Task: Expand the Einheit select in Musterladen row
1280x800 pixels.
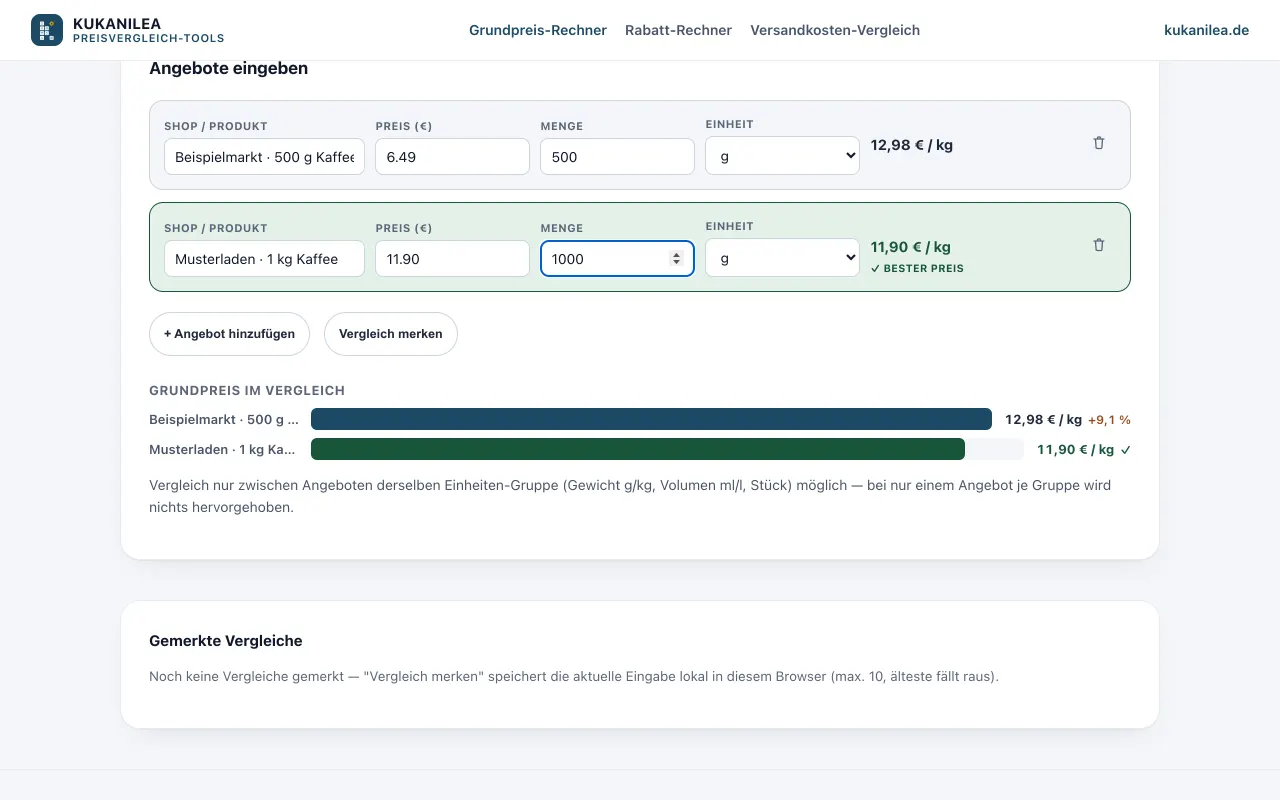Action: 782,257
